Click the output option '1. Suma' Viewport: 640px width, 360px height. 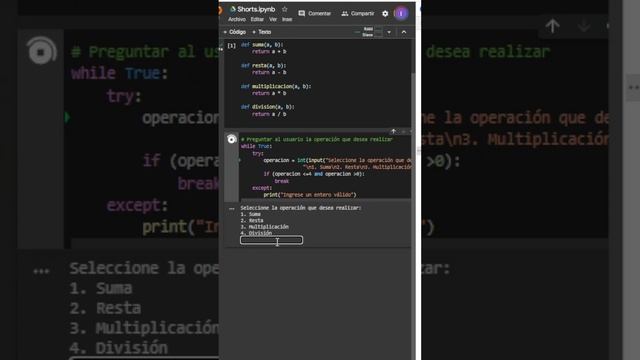click(251, 214)
